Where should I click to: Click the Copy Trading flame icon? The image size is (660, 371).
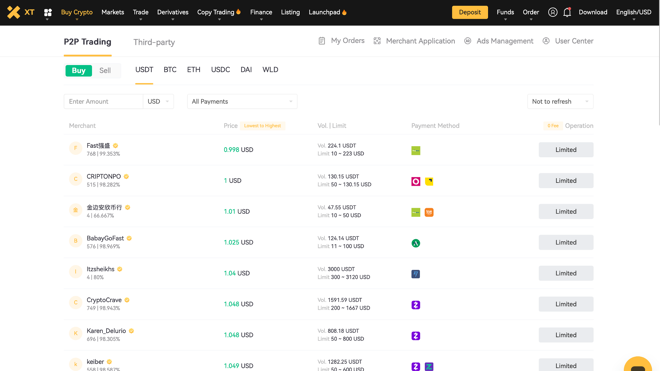coord(239,12)
